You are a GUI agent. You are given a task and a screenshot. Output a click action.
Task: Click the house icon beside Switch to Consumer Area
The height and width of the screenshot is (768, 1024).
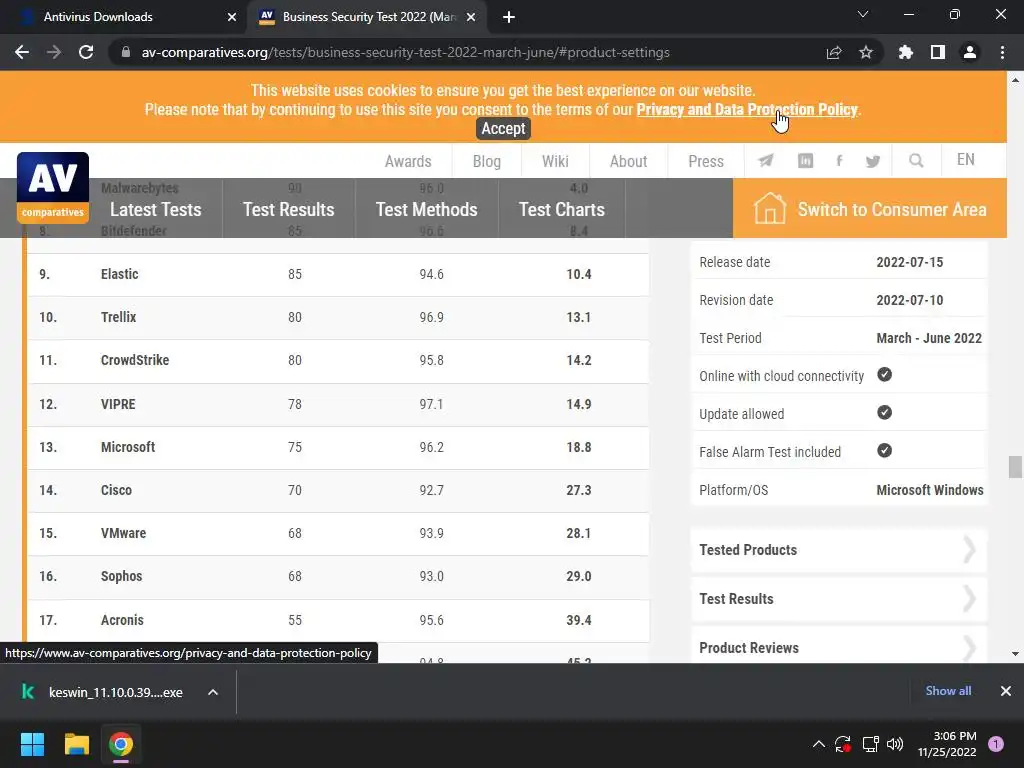pos(769,209)
